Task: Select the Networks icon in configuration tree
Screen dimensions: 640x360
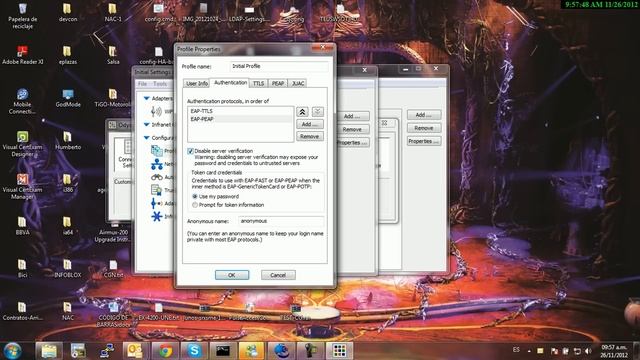Action: 157,164
